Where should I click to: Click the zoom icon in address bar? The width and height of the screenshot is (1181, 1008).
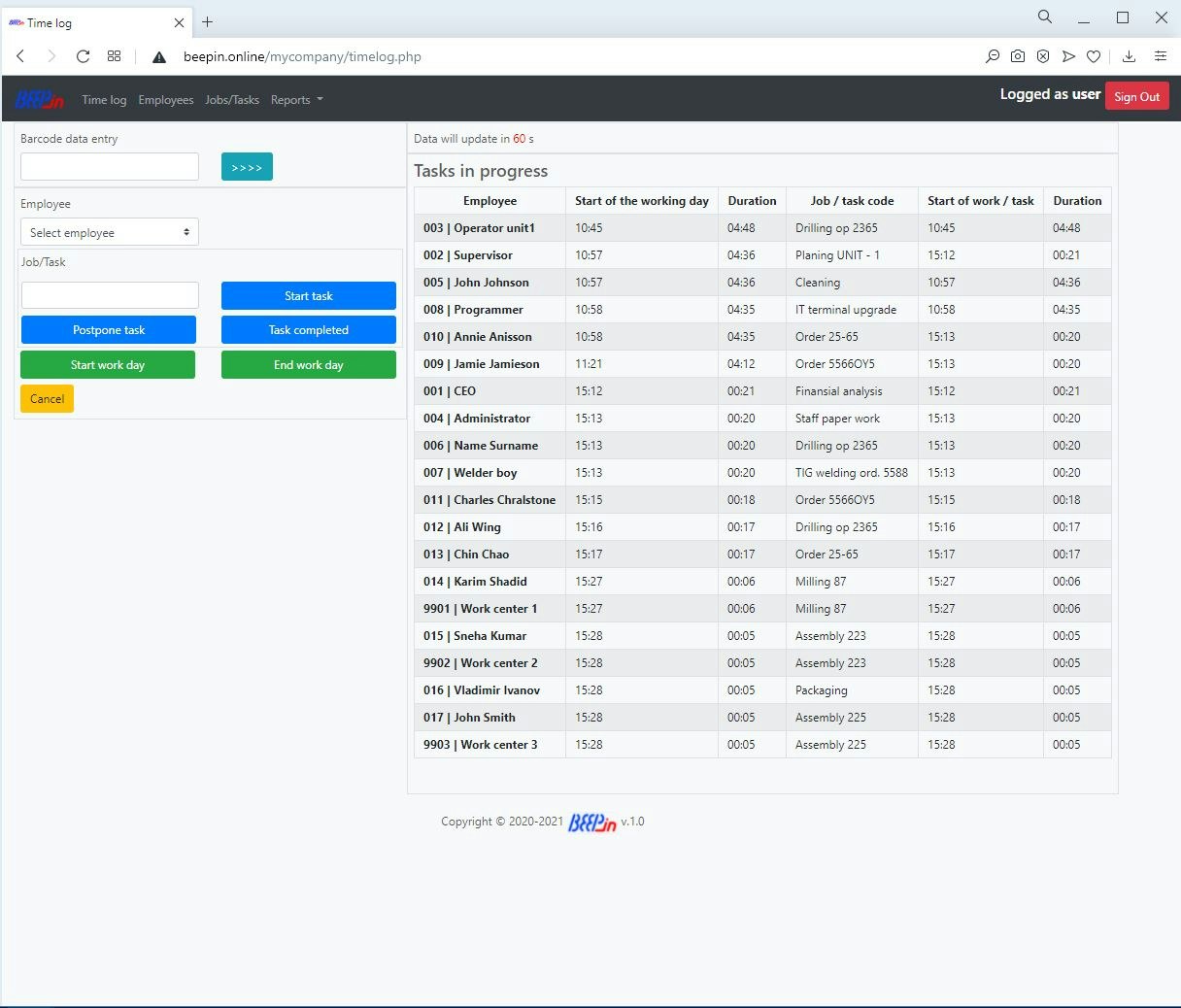point(992,56)
